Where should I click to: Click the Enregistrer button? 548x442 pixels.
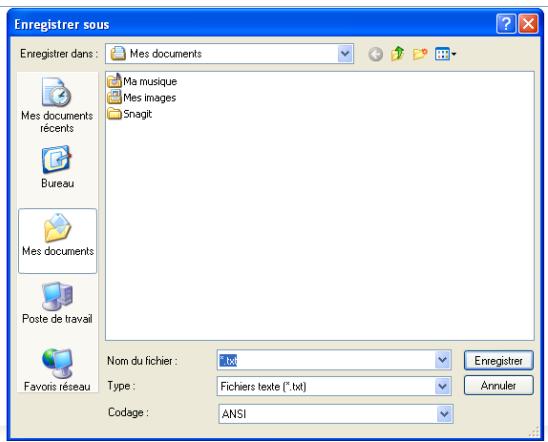tap(499, 360)
